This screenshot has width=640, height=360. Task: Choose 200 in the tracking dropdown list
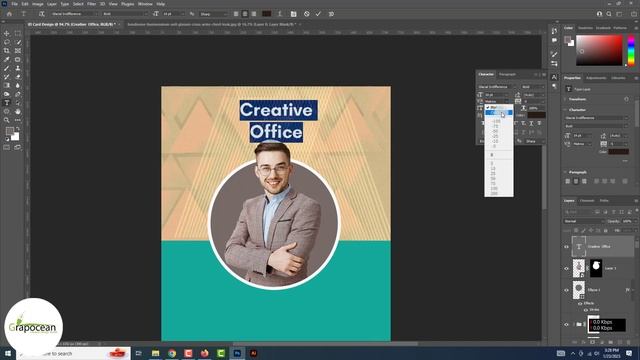point(494,193)
